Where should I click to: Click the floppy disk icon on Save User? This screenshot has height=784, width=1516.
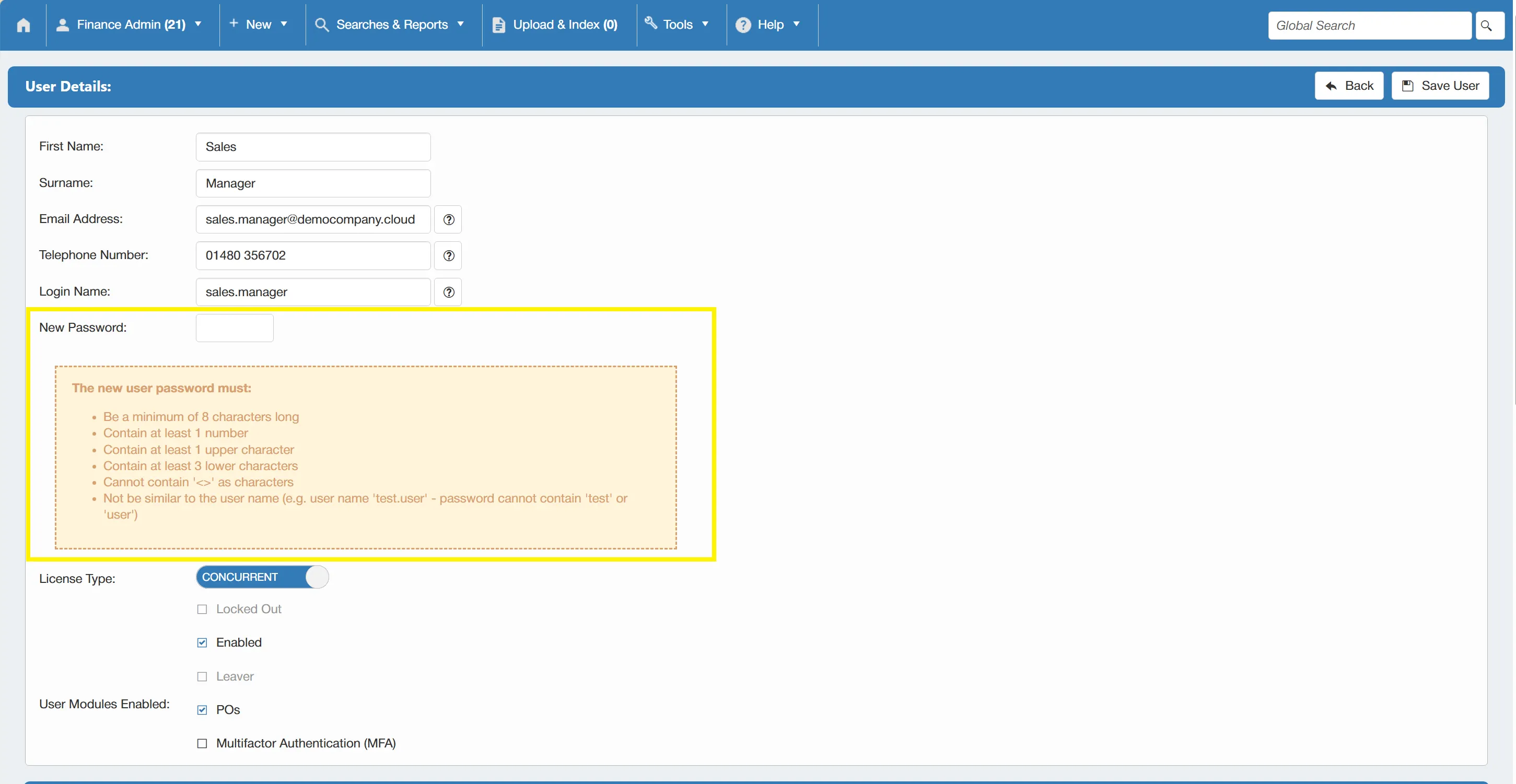tap(1408, 86)
